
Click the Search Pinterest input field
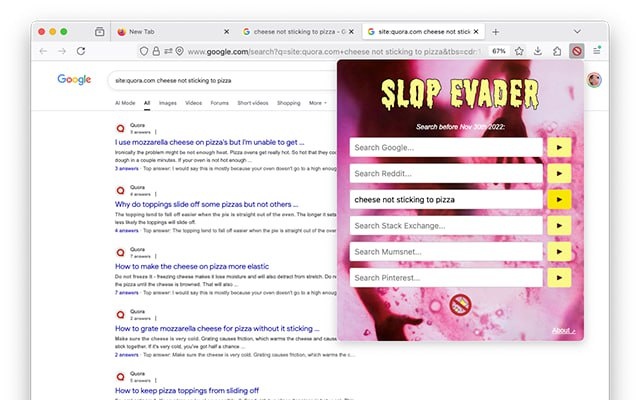[x=446, y=278]
